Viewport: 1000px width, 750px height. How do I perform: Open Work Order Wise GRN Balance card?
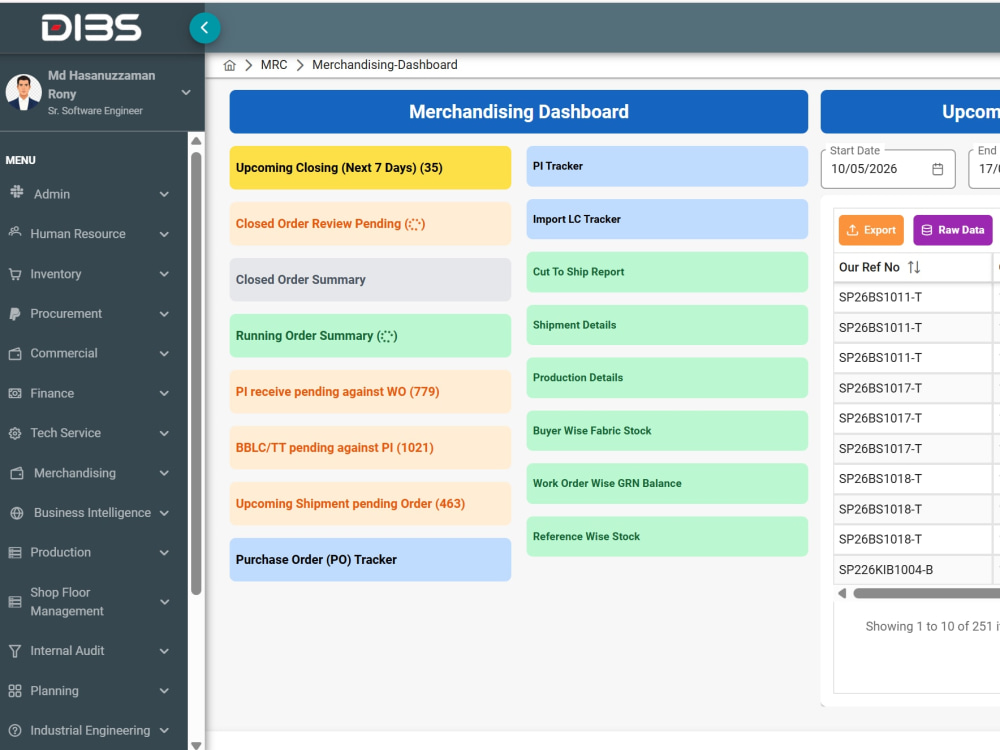click(x=667, y=483)
